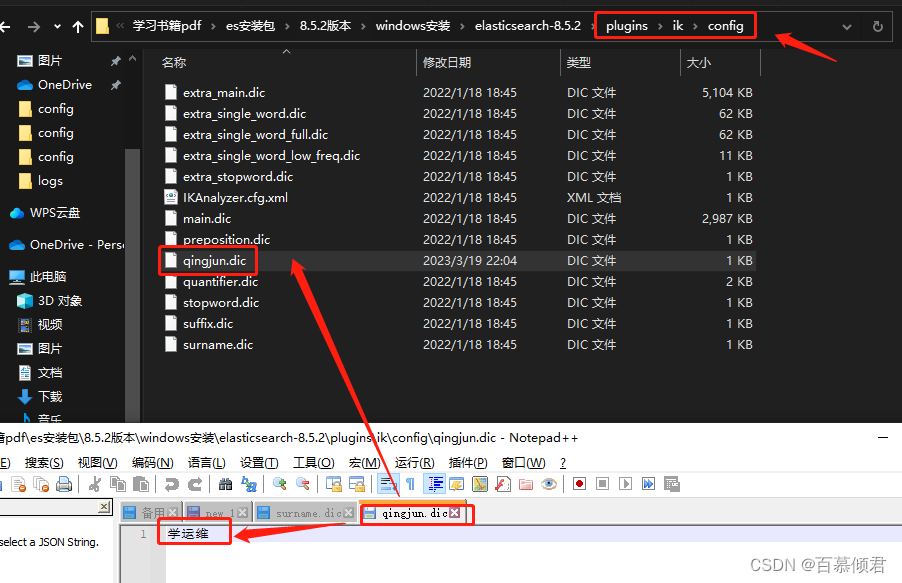Open the Function List icon
This screenshot has width=902, height=583.
coord(503,485)
